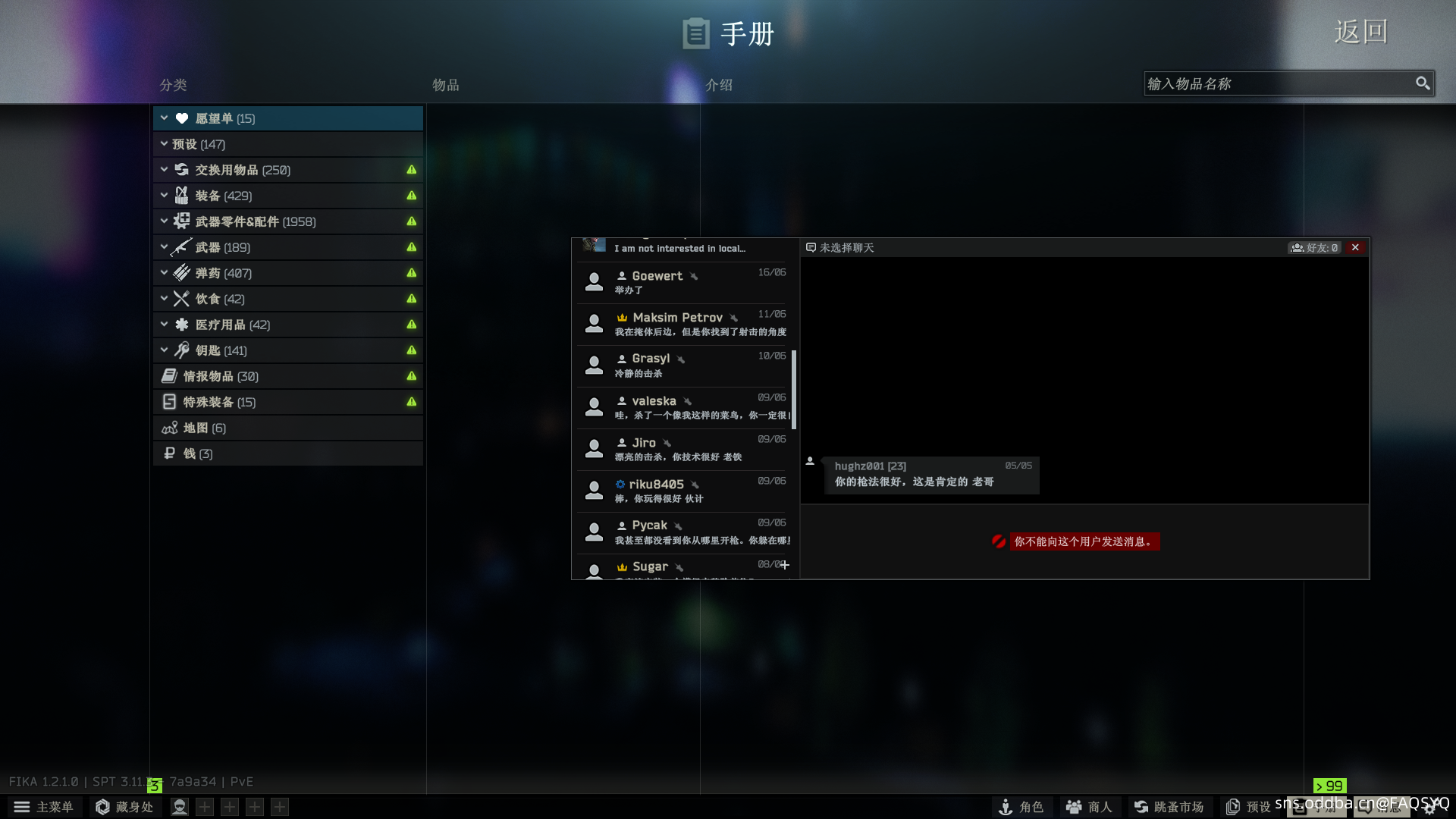This screenshot has height=819, width=1456.
Task: Click the hughz001 [23] message bubble
Action: pos(932,475)
